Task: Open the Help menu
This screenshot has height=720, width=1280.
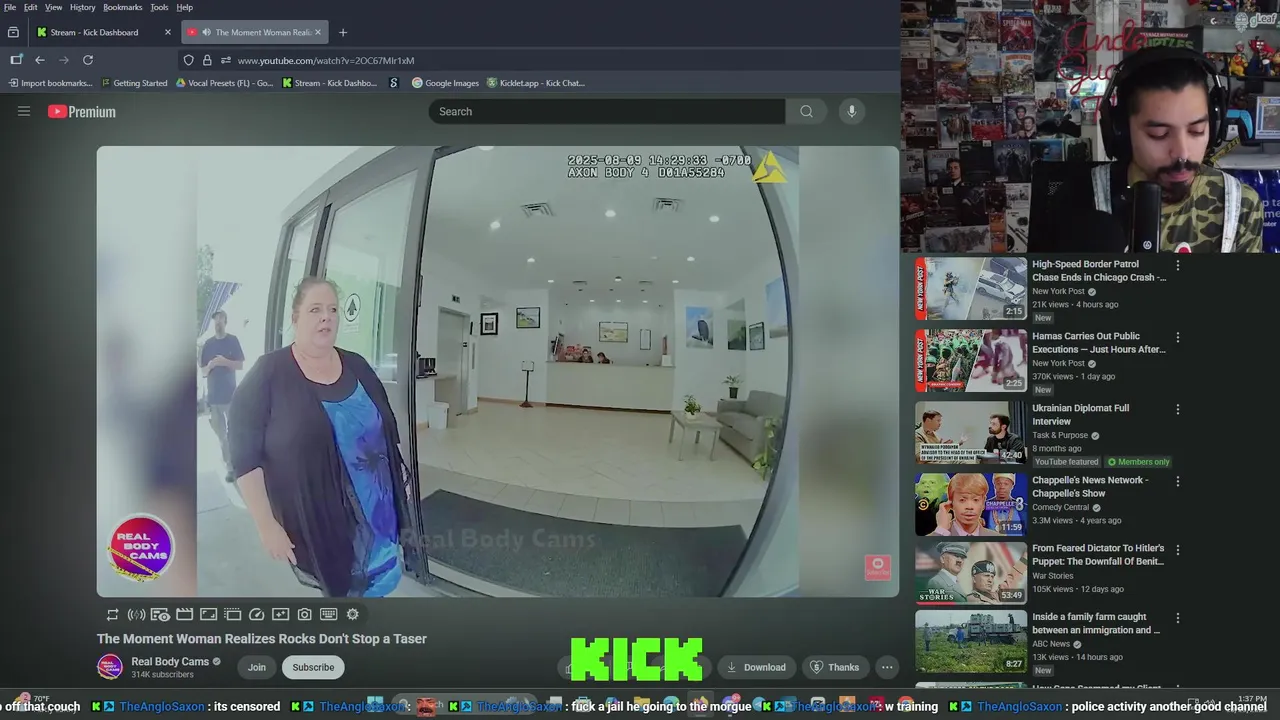Action: 185,7
